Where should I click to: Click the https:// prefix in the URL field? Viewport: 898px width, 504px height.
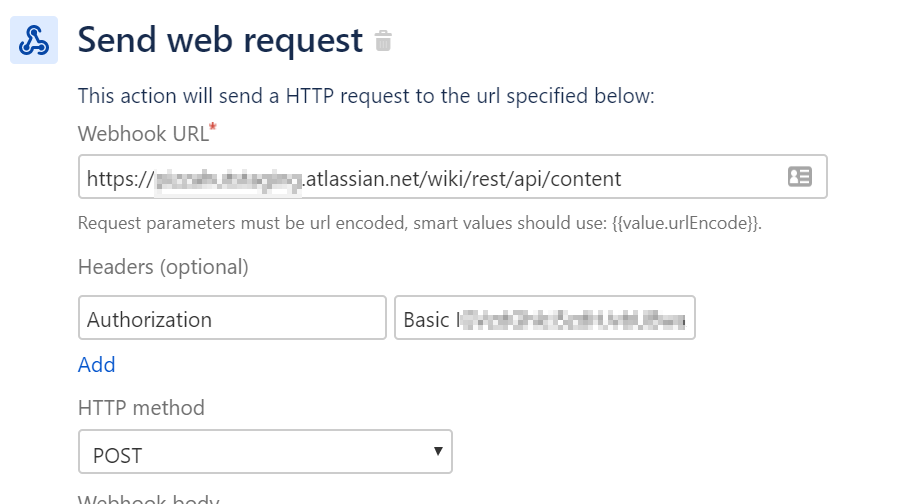(x=120, y=179)
